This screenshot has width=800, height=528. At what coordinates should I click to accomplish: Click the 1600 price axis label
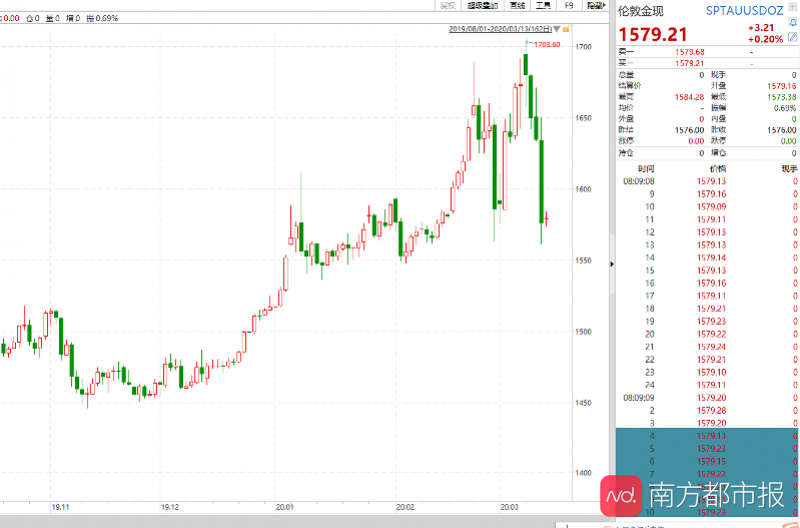point(584,189)
